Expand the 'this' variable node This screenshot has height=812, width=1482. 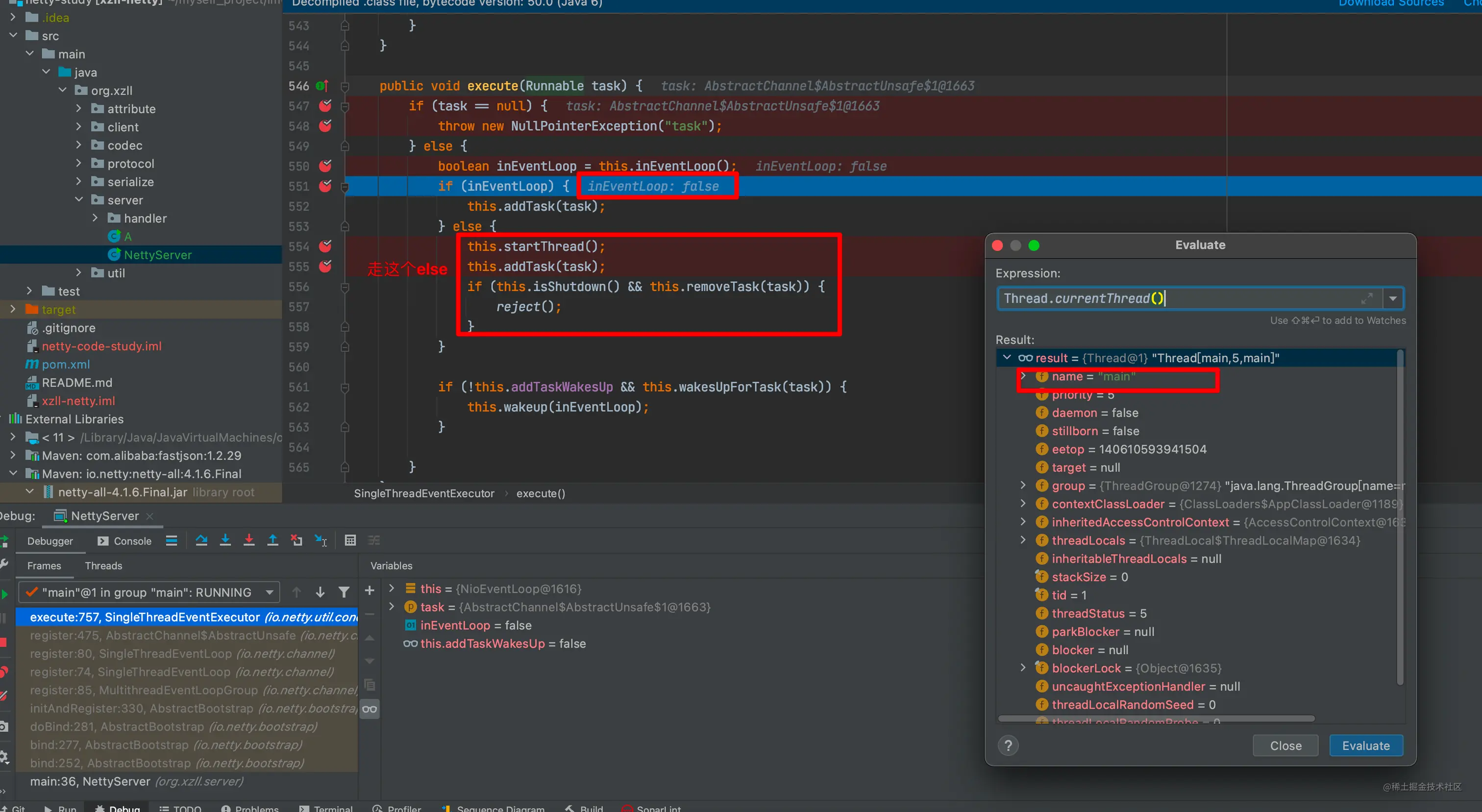(x=392, y=589)
